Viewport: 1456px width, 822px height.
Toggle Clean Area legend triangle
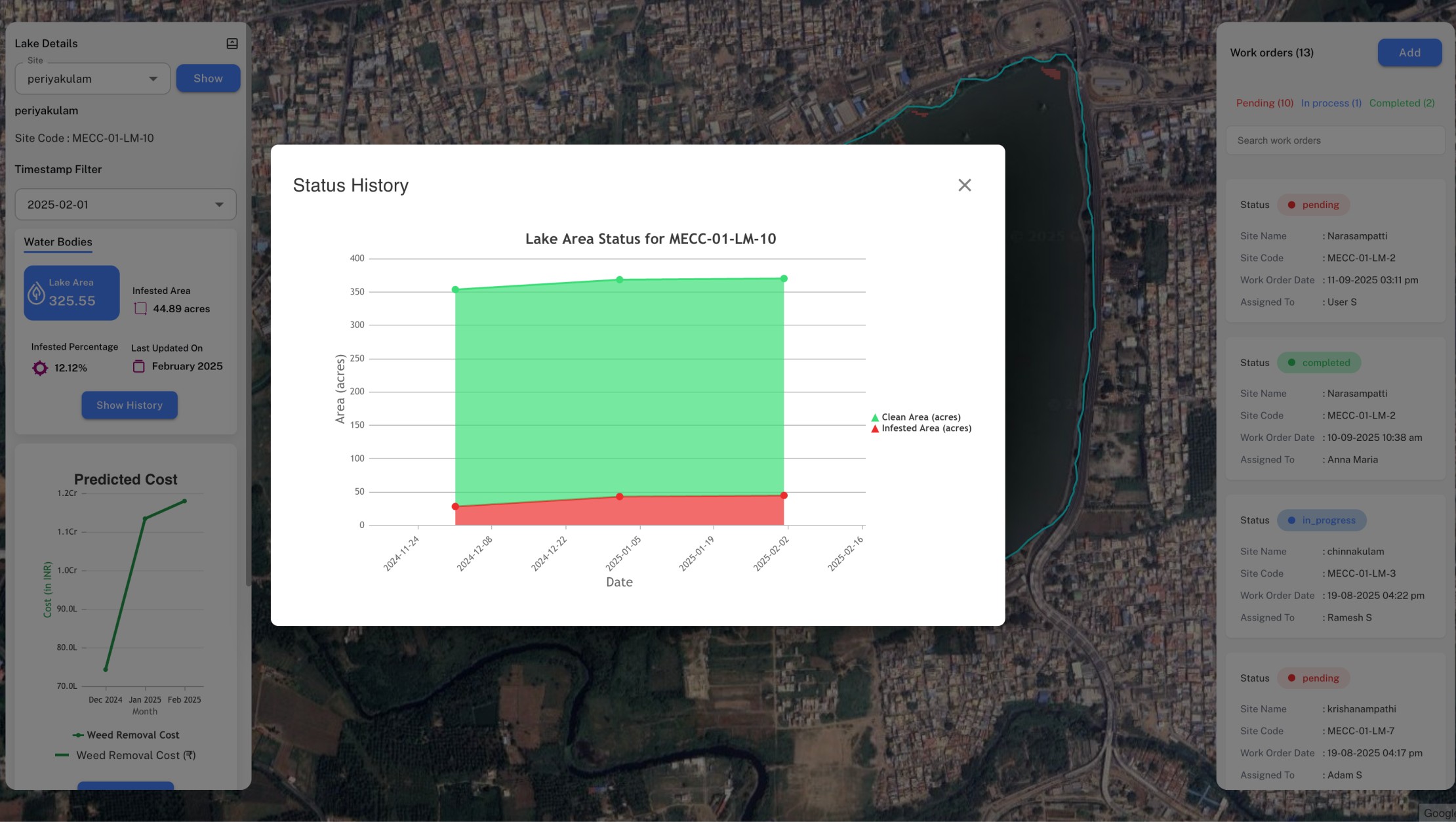(875, 417)
